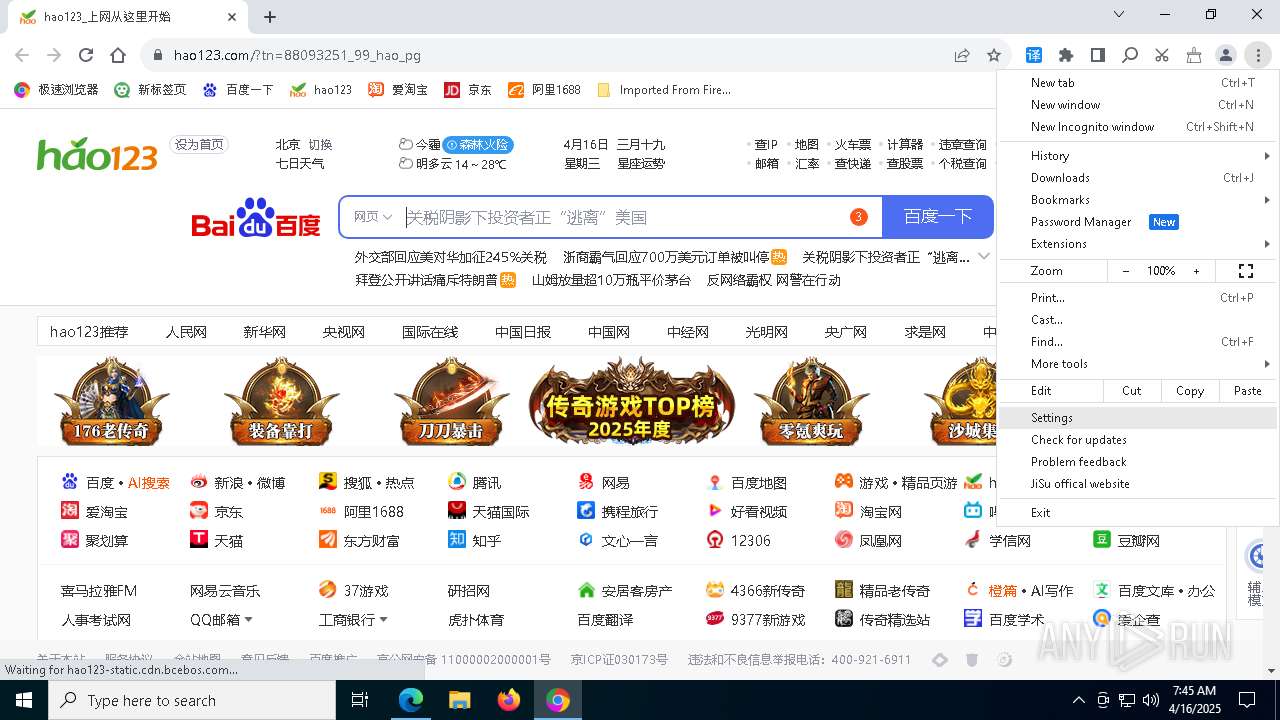Open the Extensions puzzle icon
Image resolution: width=1280 pixels, height=720 pixels.
click(1066, 55)
